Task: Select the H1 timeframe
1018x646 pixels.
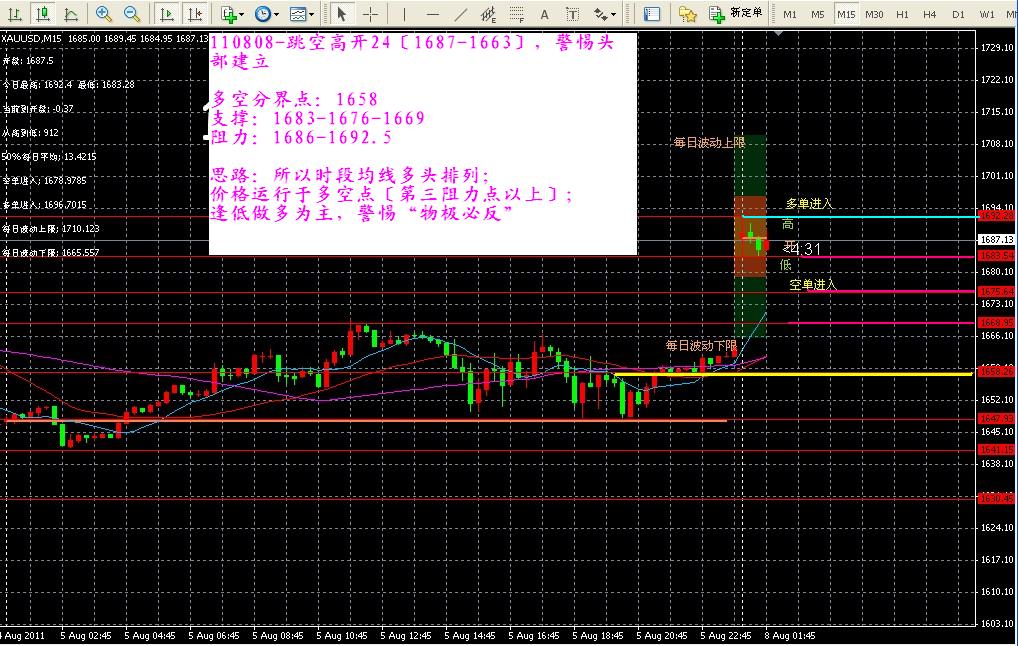Action: 902,14
